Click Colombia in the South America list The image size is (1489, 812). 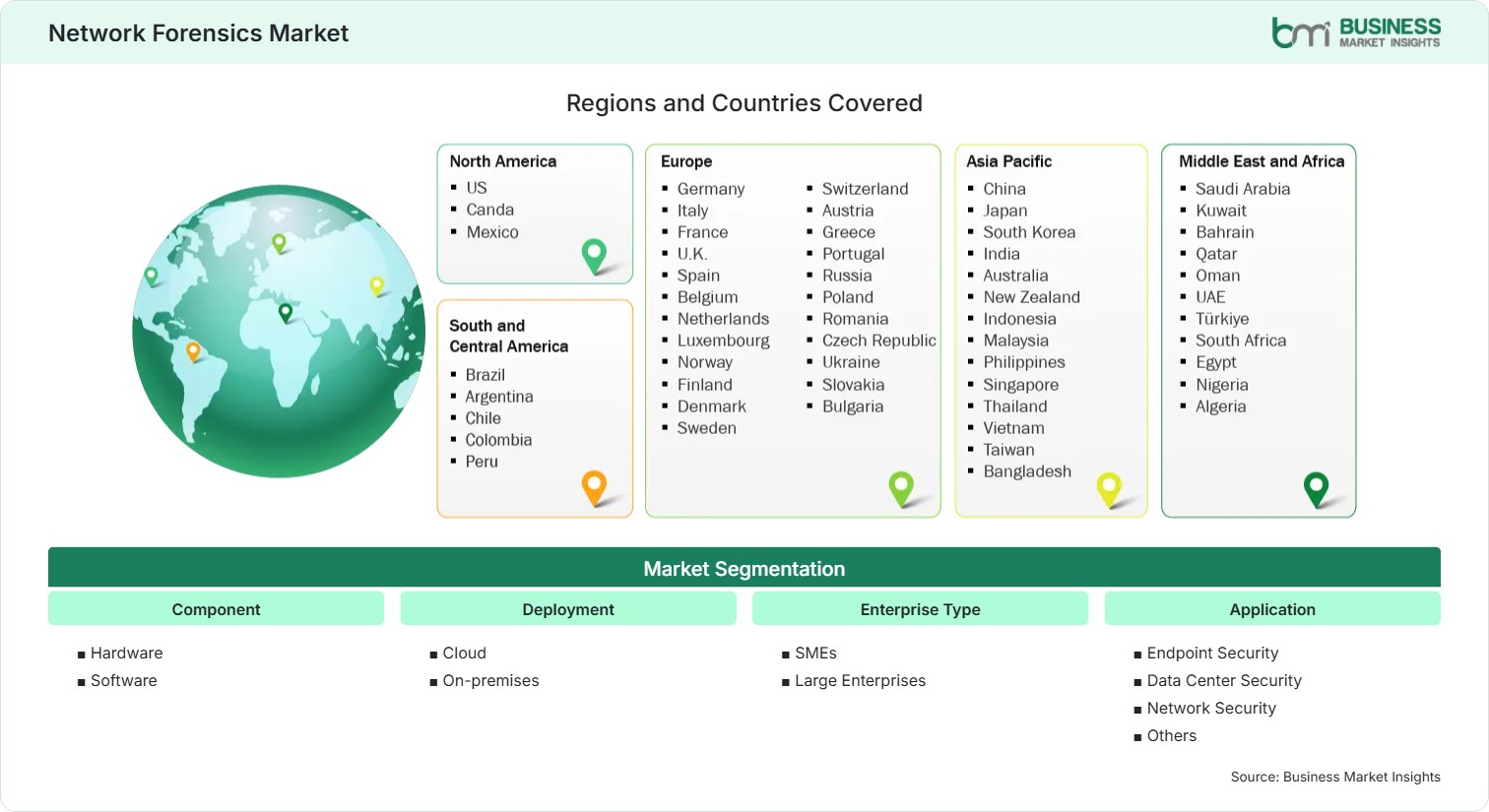[498, 440]
